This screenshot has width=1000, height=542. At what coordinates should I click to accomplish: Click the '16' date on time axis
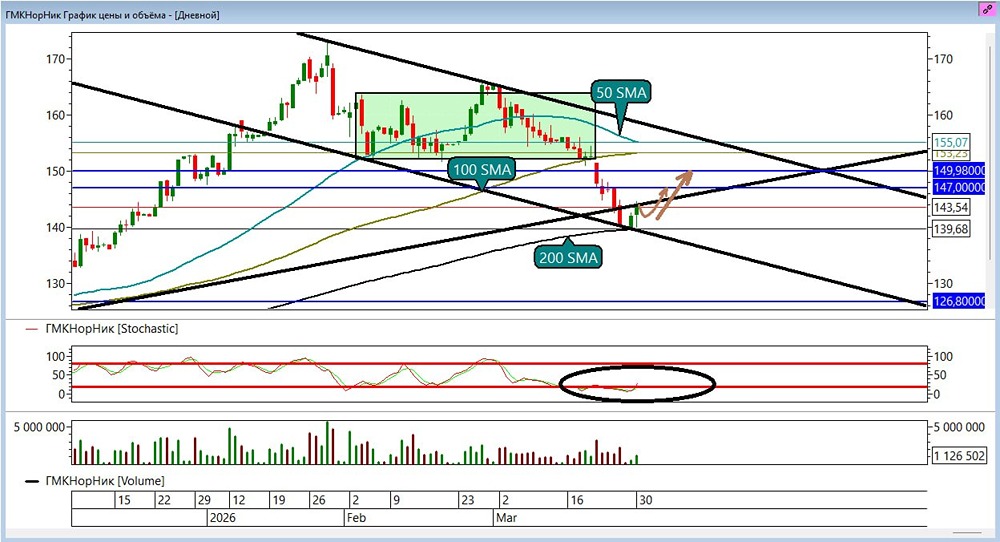577,500
